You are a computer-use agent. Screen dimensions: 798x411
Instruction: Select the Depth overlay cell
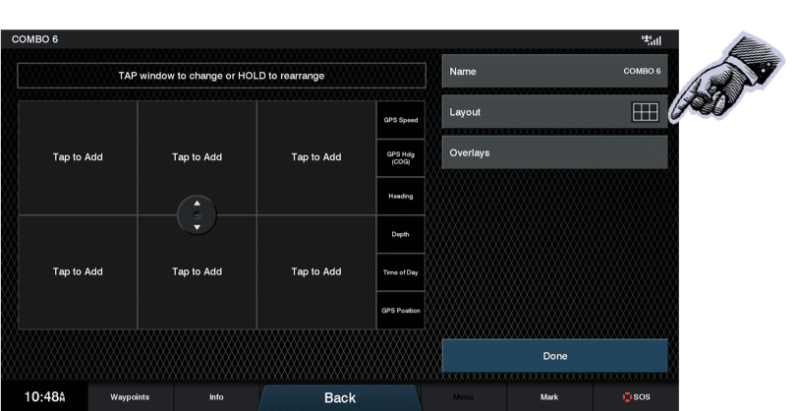coord(401,234)
